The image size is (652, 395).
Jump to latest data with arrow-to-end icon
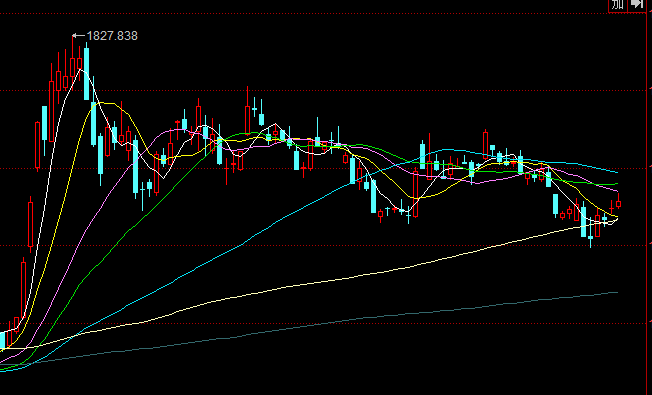637,5
